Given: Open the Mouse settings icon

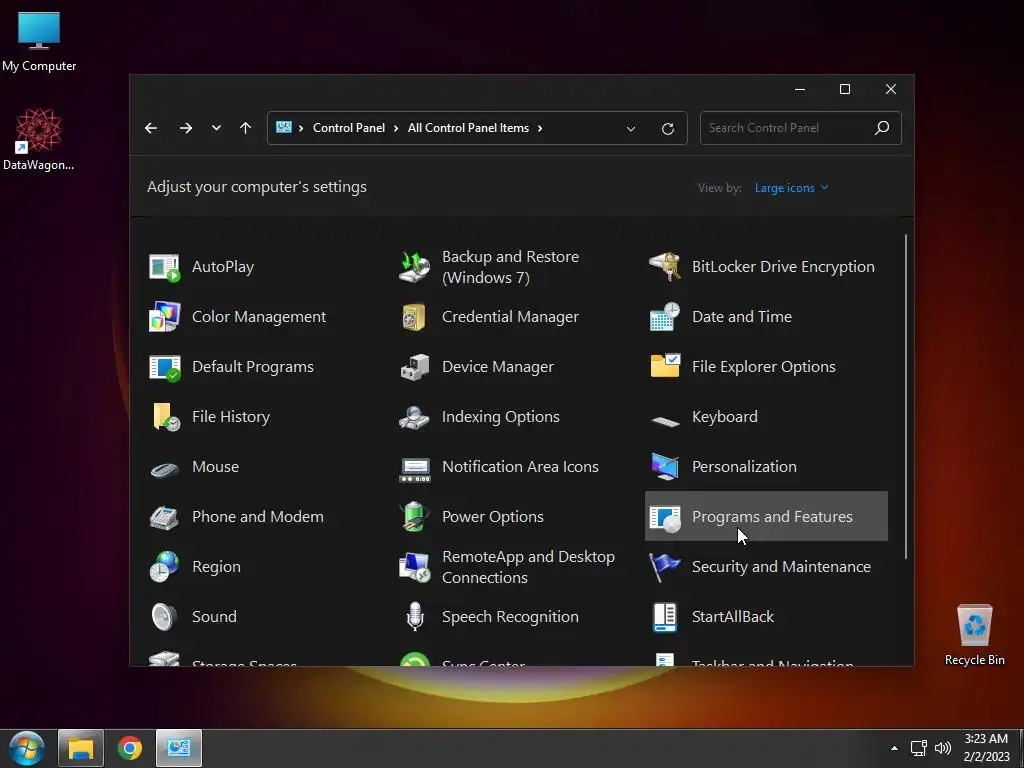Looking at the screenshot, I should pyautogui.click(x=164, y=468).
